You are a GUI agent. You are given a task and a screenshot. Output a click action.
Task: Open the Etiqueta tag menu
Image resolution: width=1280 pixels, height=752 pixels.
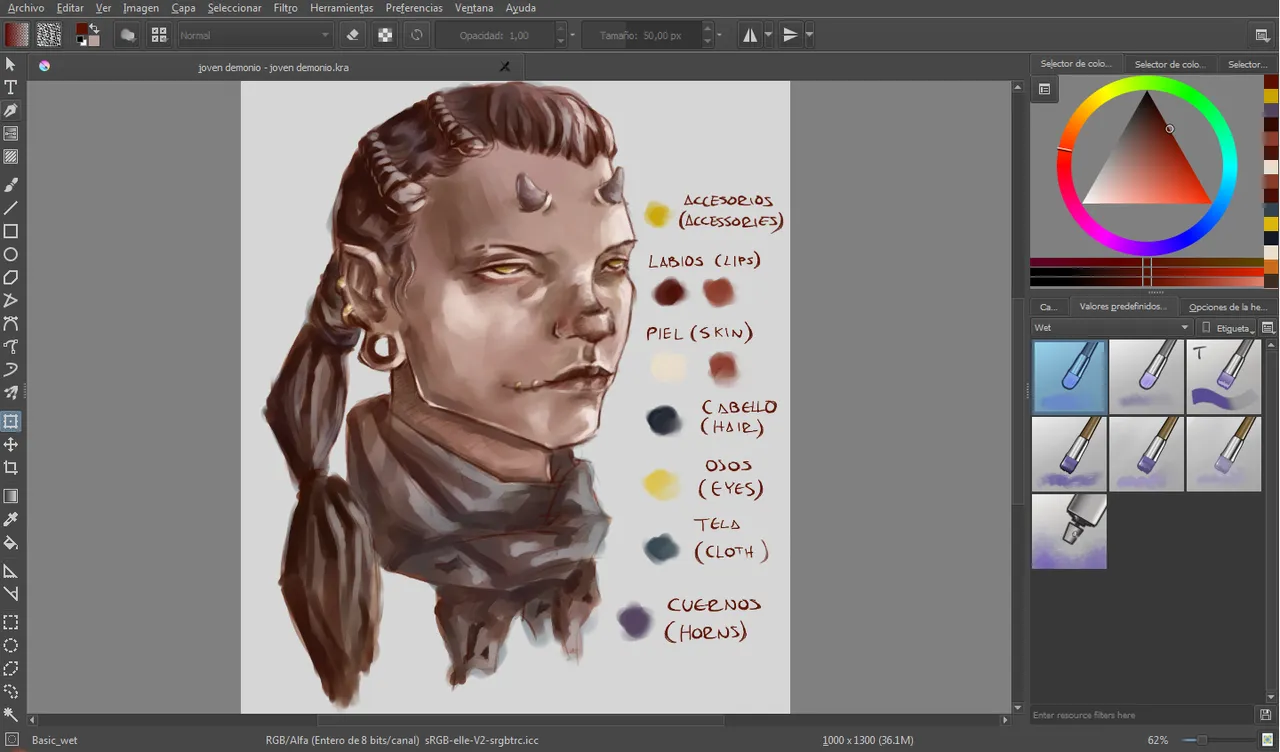click(x=1227, y=327)
